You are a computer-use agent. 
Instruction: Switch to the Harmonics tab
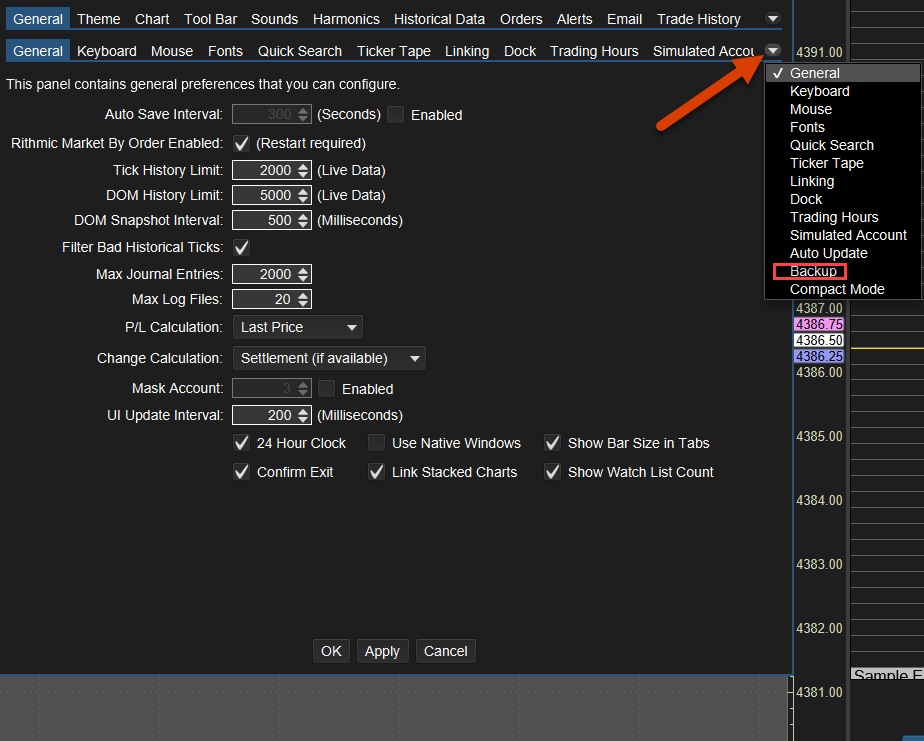[x=346, y=19]
